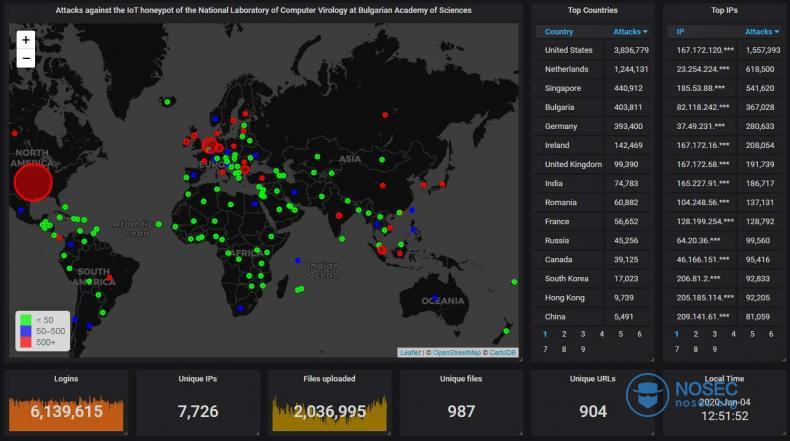Go to page 2 of Top Countries
This screenshot has height=441, width=790.
click(x=564, y=334)
